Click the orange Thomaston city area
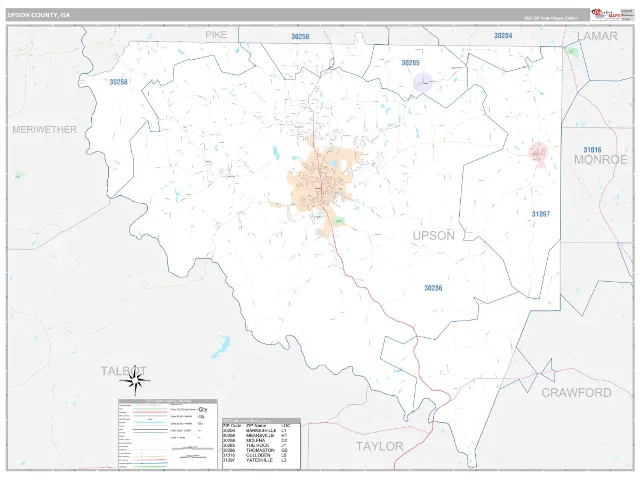This screenshot has height=480, width=640. coord(320,184)
